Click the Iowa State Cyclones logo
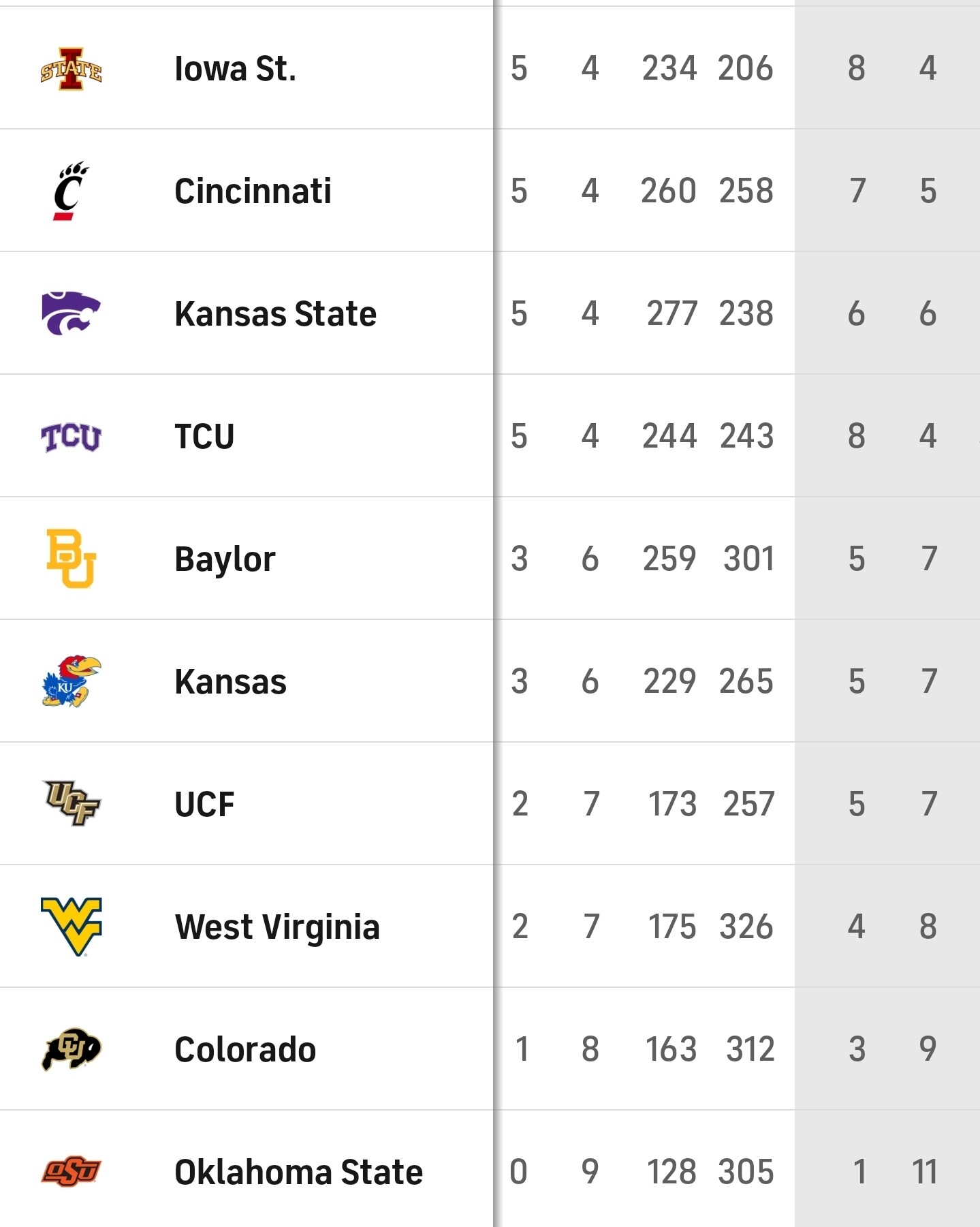This screenshot has width=980, height=1227. (x=72, y=69)
